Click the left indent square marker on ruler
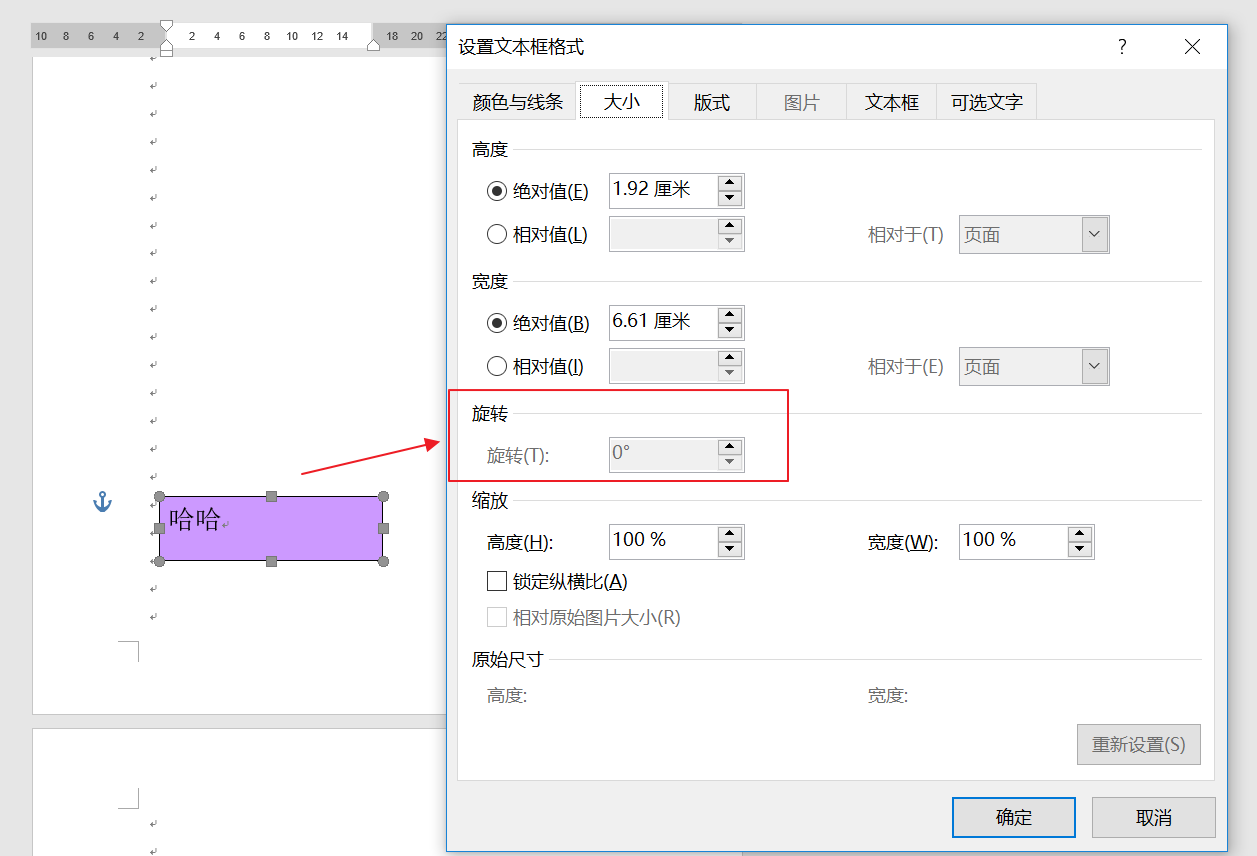 pos(166,52)
